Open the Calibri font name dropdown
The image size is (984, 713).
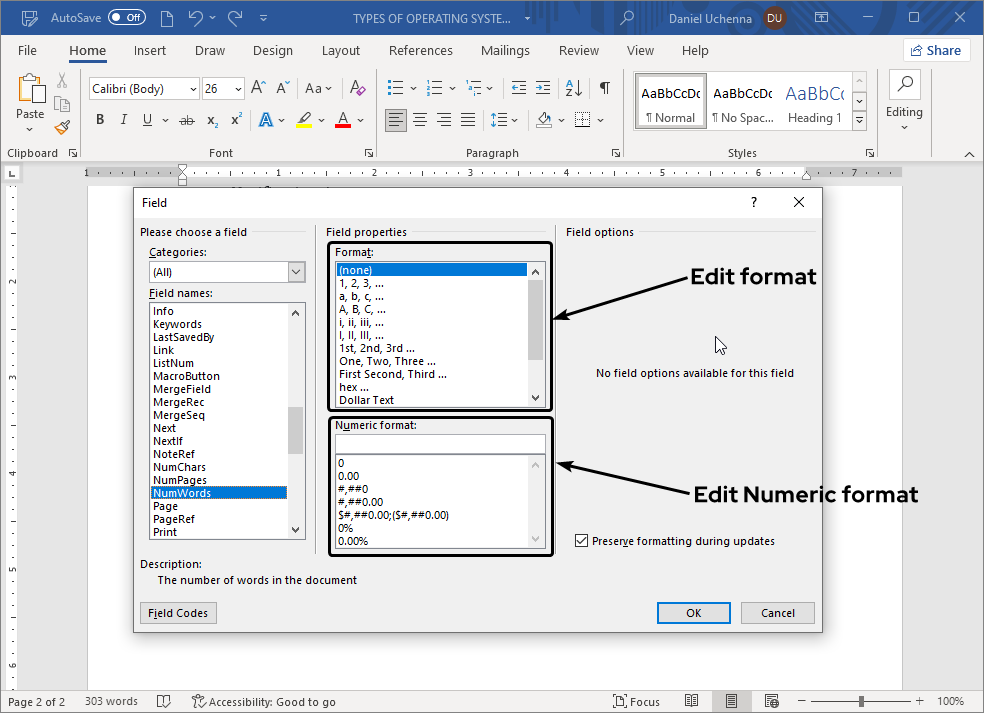[193, 89]
